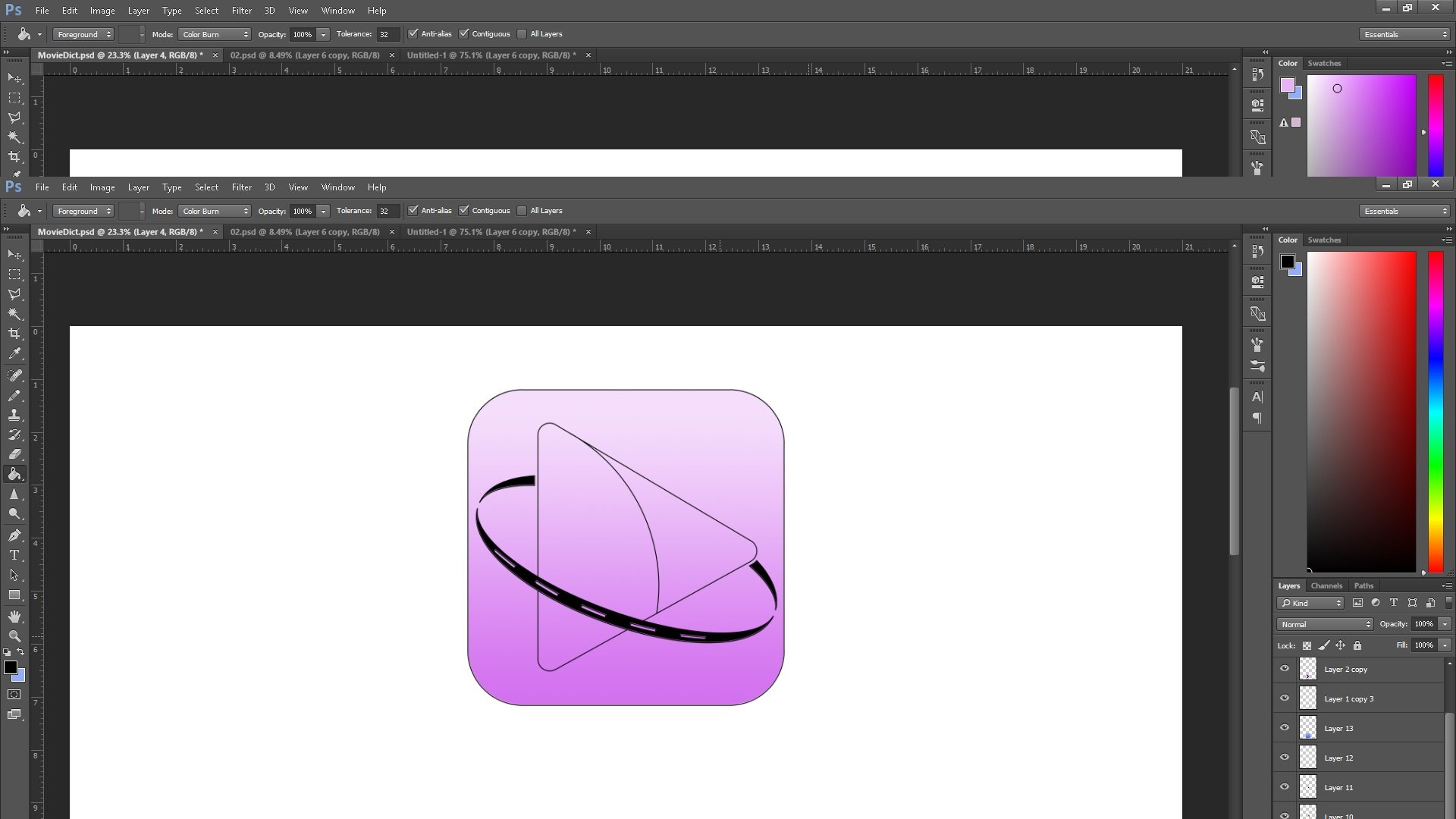Switch to the Channels tab

(1326, 585)
